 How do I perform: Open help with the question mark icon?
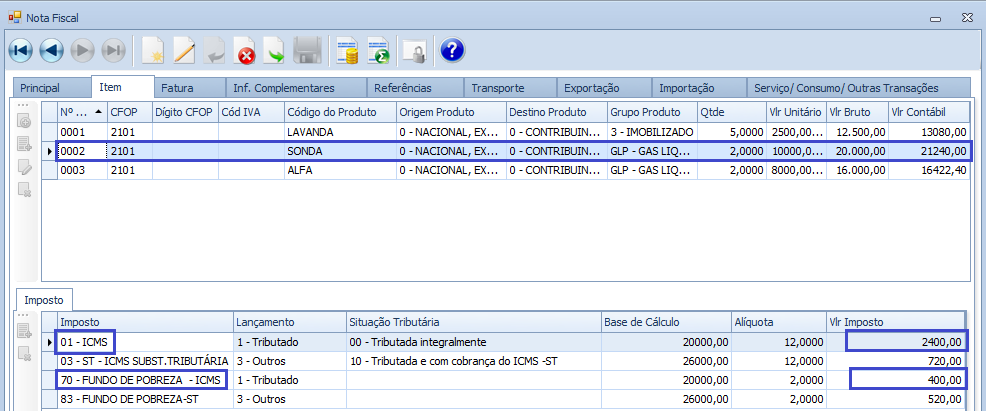(452, 50)
